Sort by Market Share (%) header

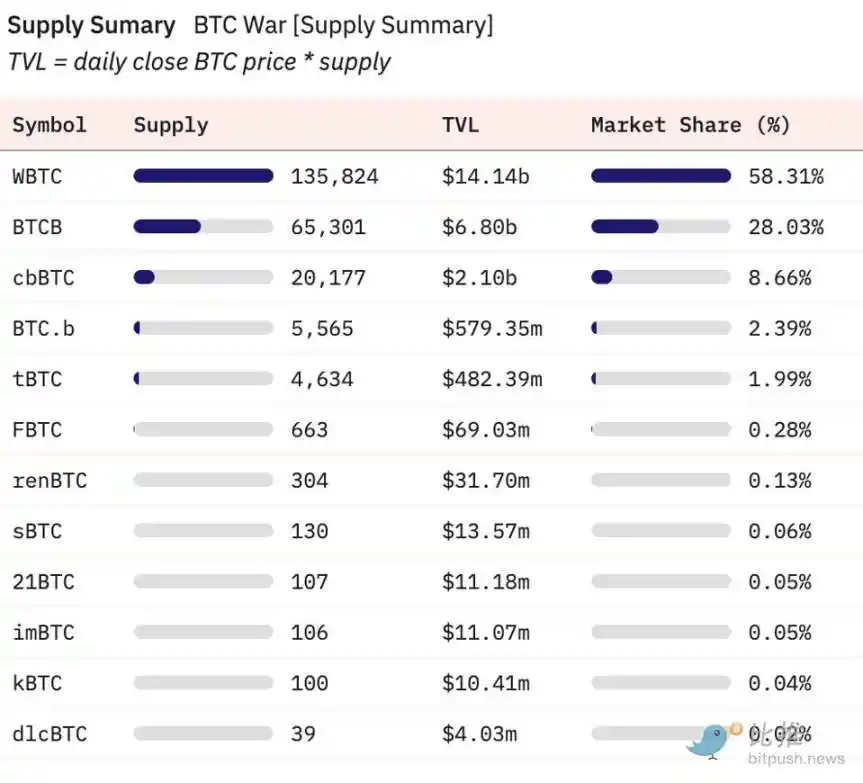click(x=690, y=125)
